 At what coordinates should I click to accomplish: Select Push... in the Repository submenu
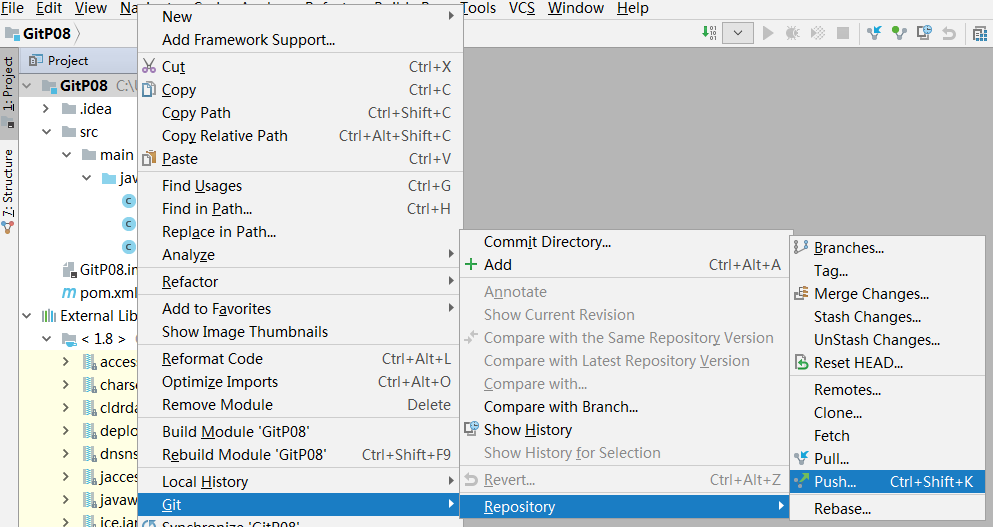835,482
